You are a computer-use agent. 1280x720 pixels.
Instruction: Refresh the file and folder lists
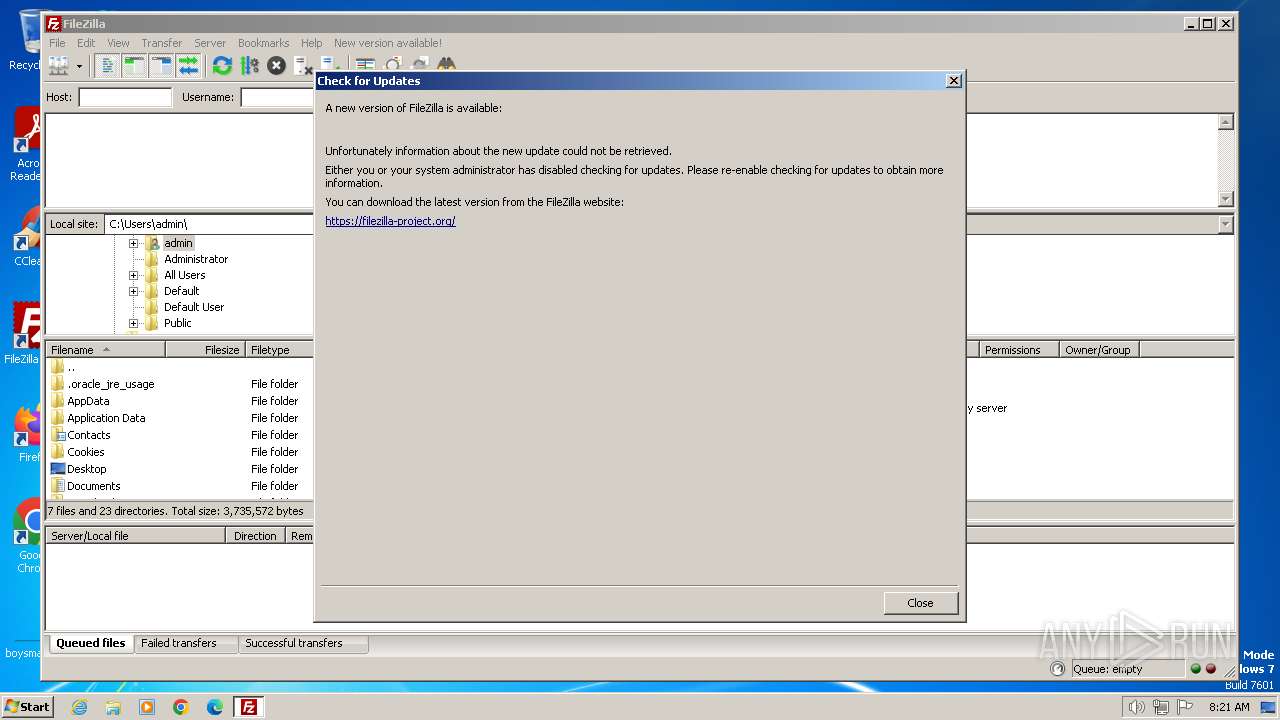click(x=222, y=66)
